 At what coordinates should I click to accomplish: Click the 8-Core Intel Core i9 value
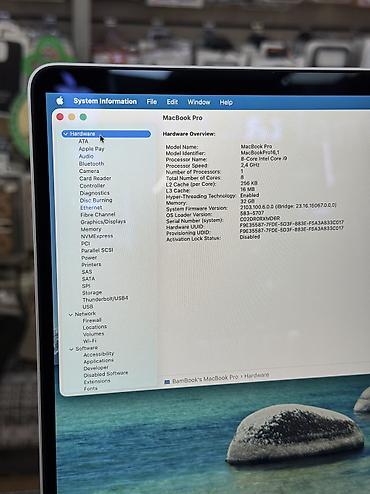264,159
